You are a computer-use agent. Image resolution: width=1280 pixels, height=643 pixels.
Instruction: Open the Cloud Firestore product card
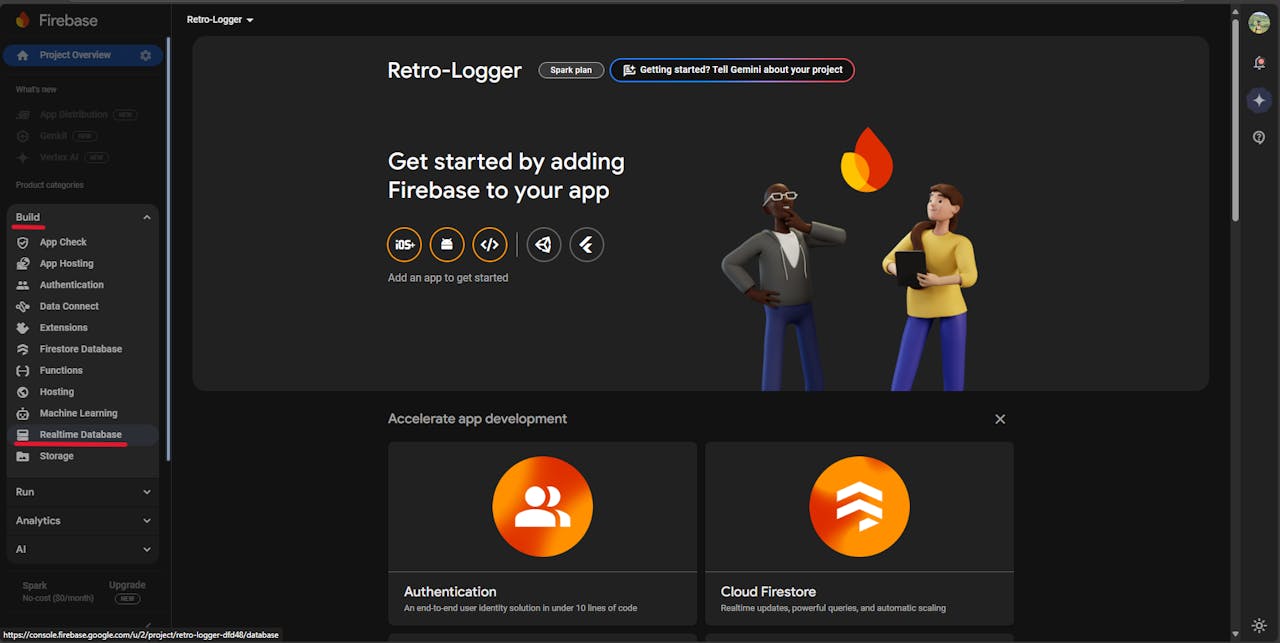859,534
